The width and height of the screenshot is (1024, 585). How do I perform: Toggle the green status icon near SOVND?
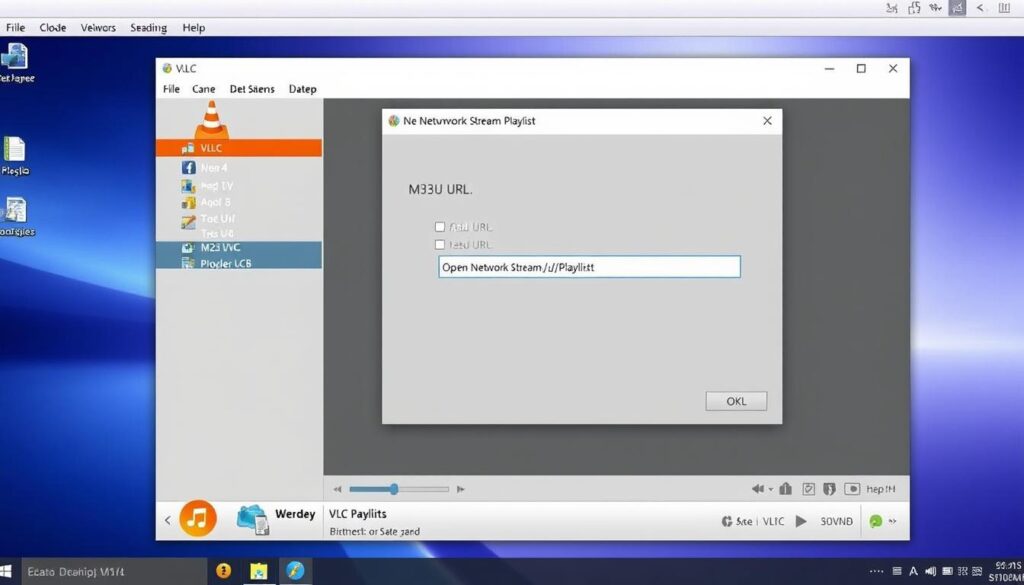[877, 521]
